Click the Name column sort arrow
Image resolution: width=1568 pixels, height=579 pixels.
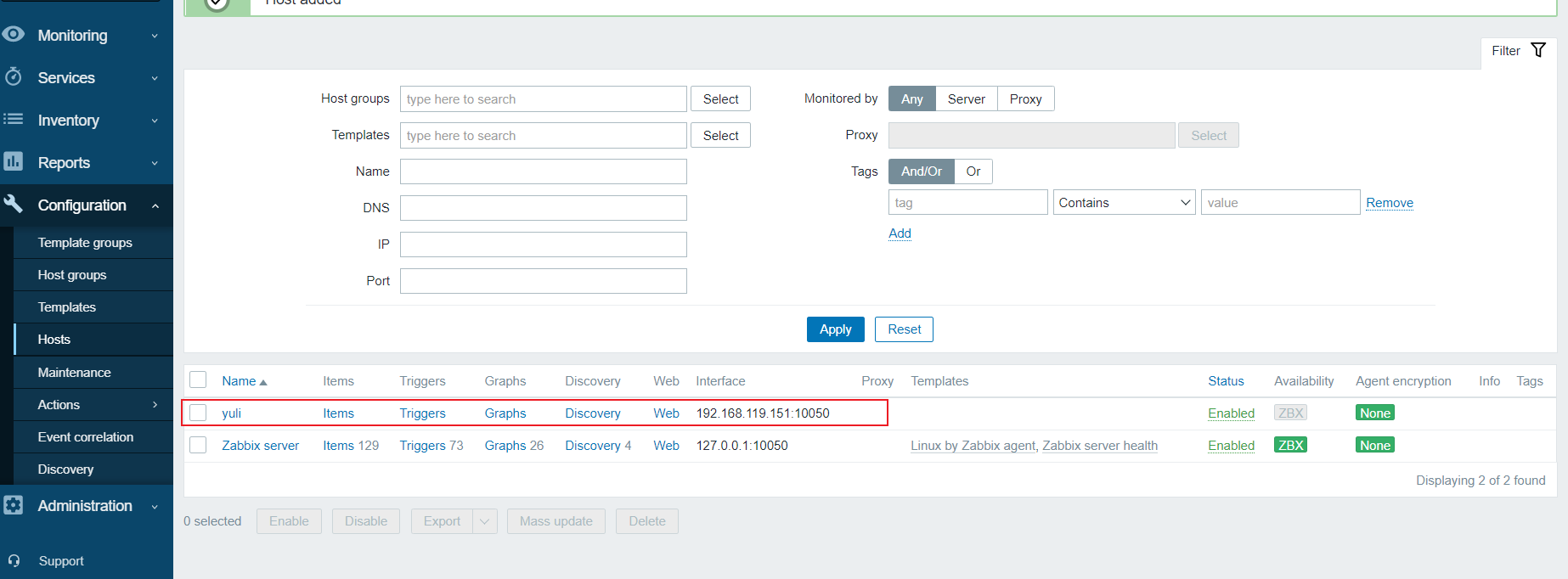tap(263, 383)
